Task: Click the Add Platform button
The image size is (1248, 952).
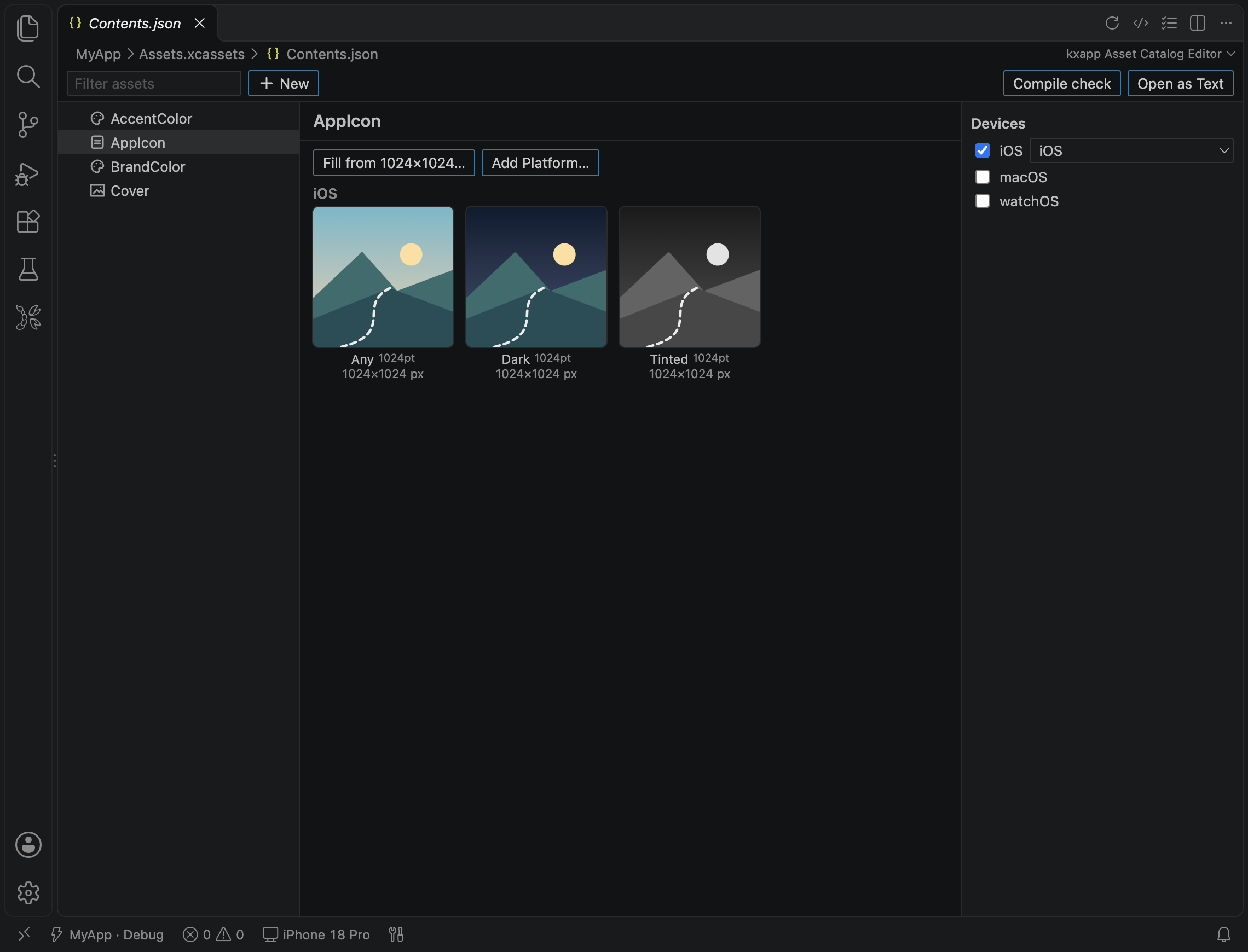Action: tap(540, 163)
